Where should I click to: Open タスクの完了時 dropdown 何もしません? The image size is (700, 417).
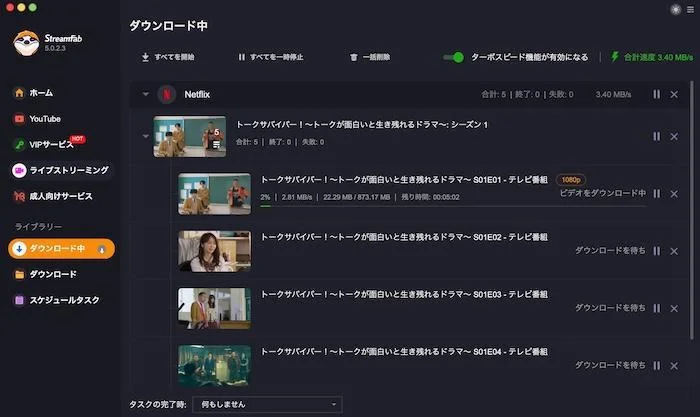point(267,404)
